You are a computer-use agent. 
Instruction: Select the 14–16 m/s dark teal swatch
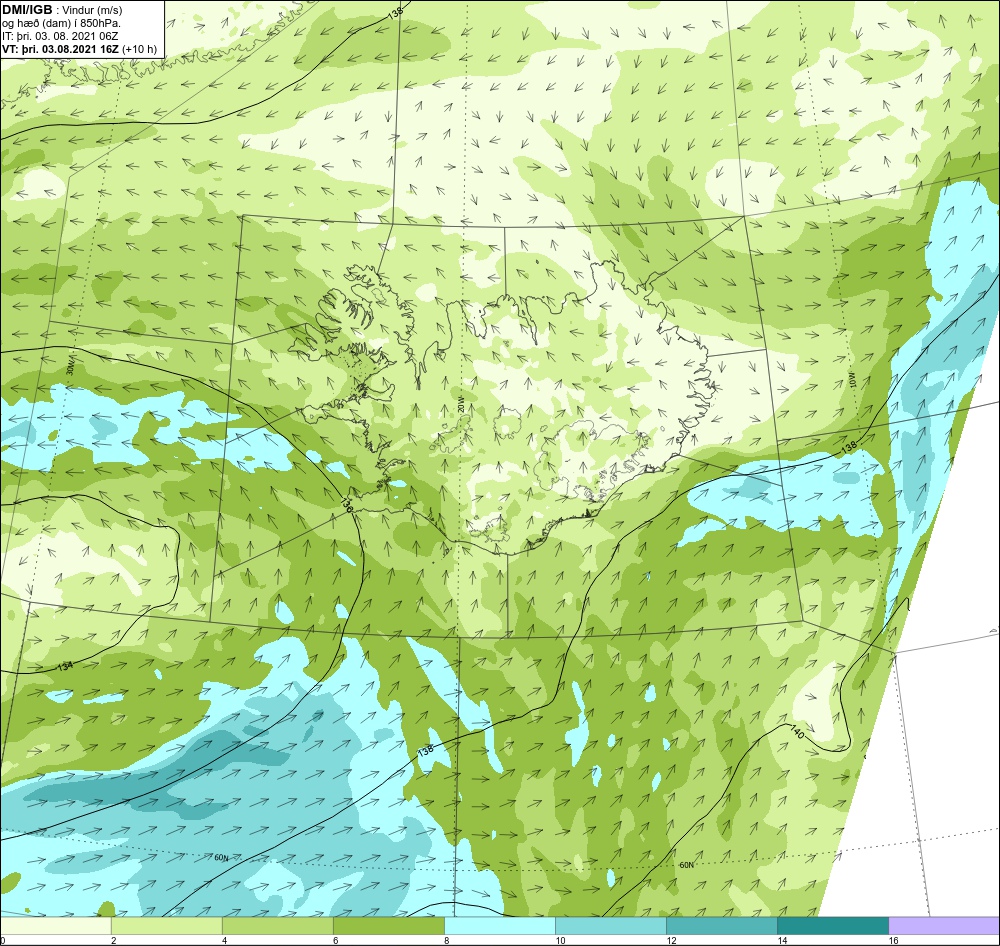[833, 926]
